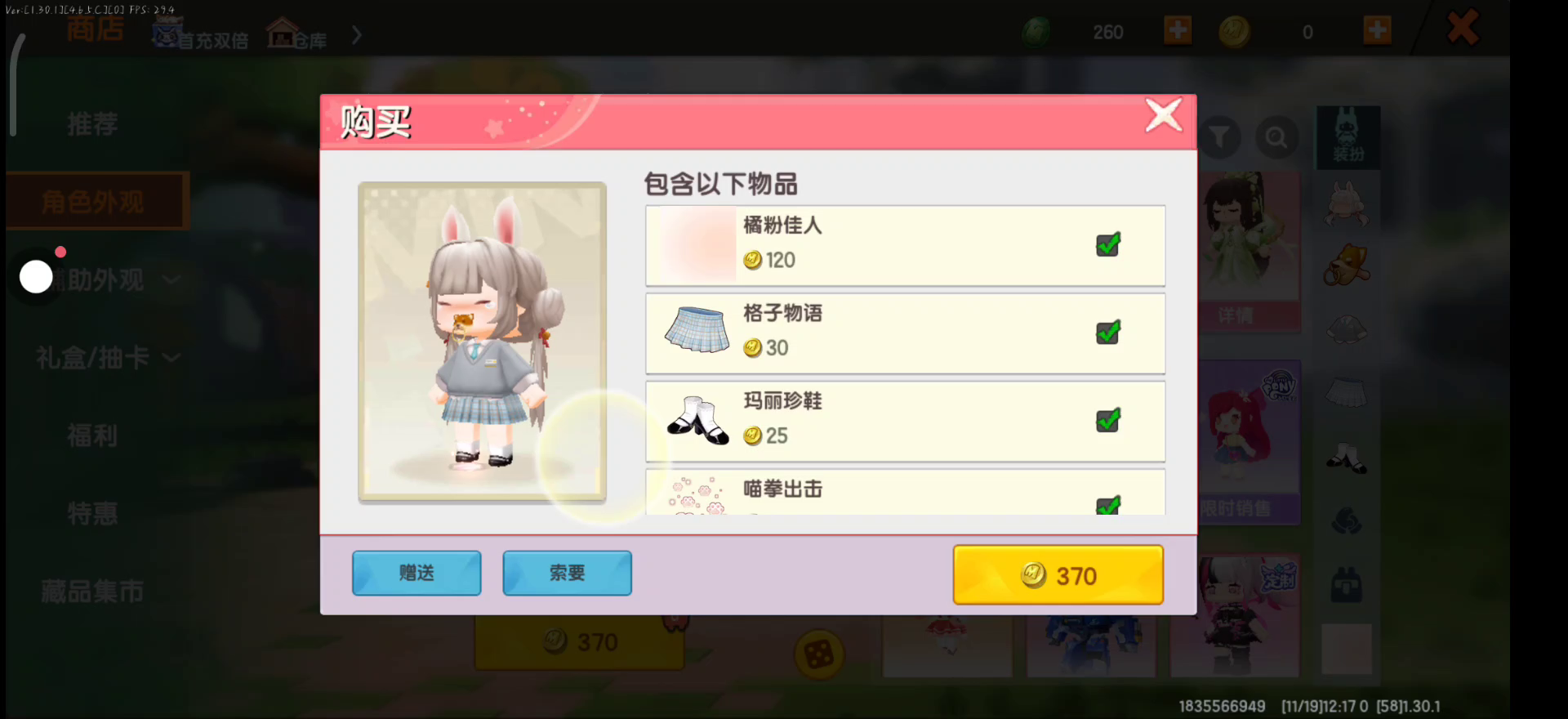Click the 索要 request button
The image size is (1568, 719).
(x=567, y=573)
